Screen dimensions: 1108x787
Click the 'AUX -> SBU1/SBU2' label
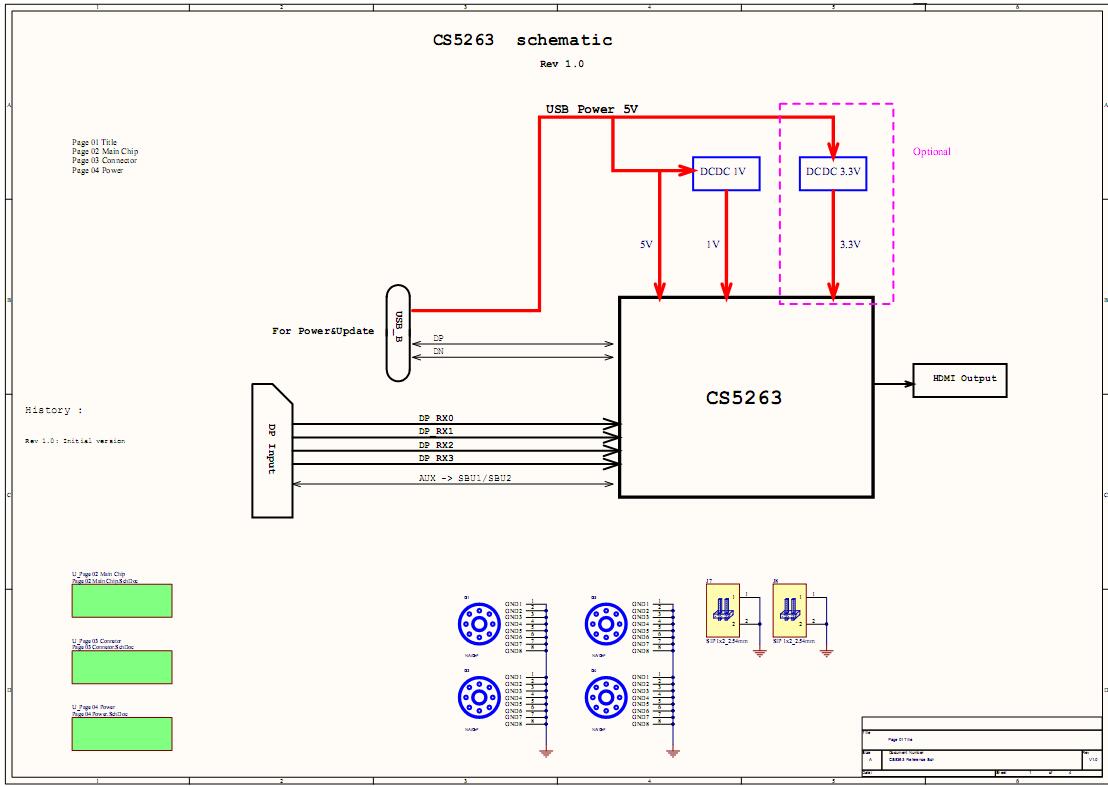coord(465,478)
